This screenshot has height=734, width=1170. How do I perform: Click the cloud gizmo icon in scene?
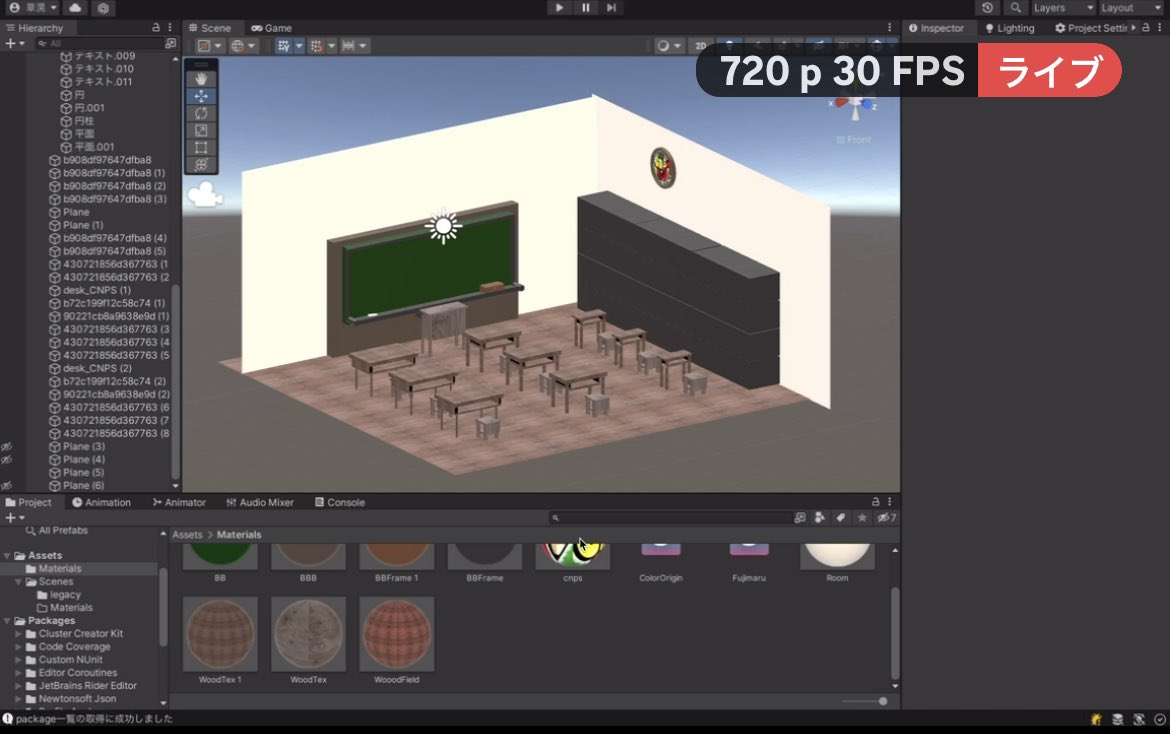coord(204,195)
